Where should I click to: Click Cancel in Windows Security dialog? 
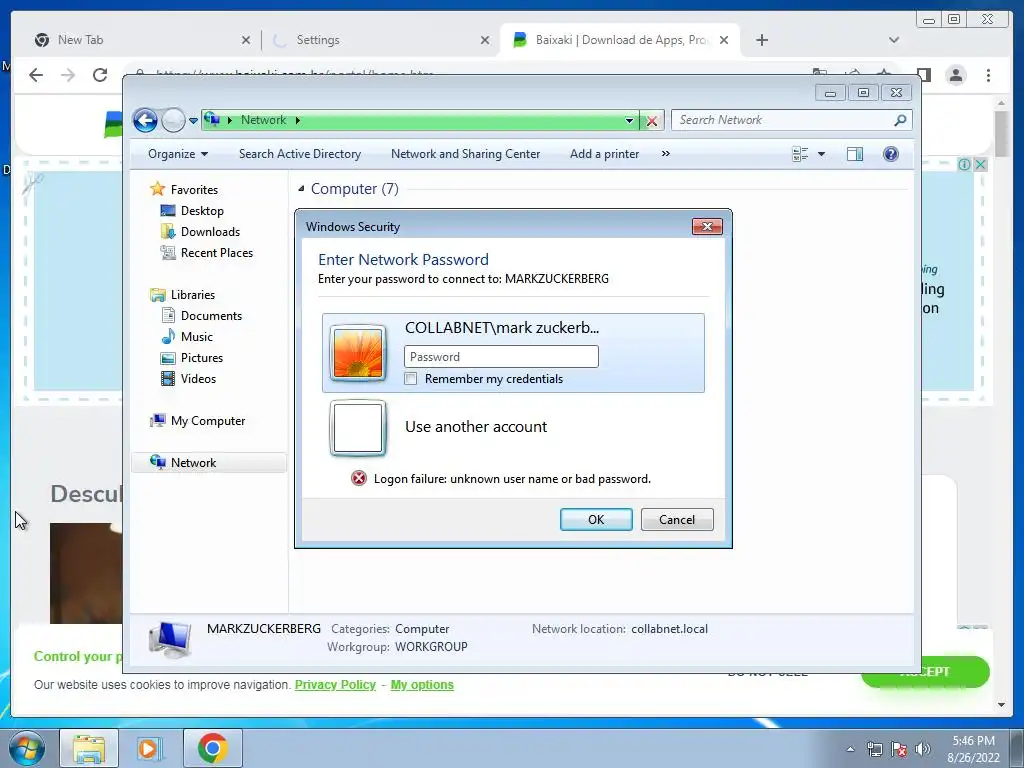[677, 519]
